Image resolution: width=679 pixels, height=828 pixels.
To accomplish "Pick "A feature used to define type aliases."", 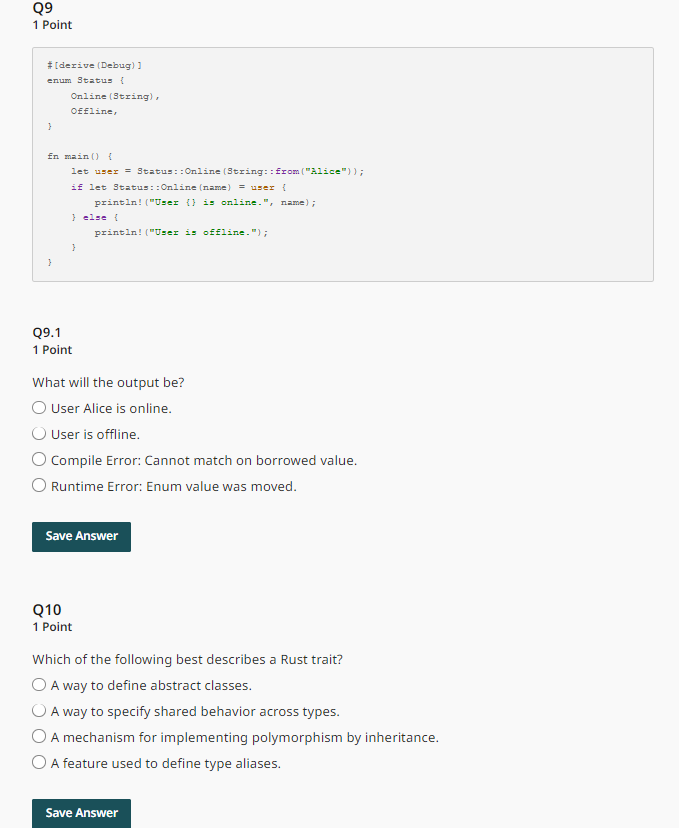I will point(38,763).
